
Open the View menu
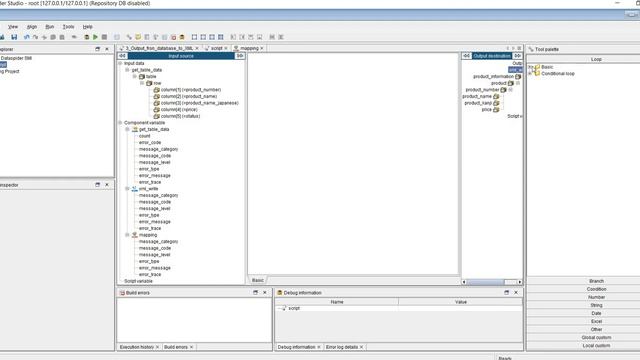point(13,27)
